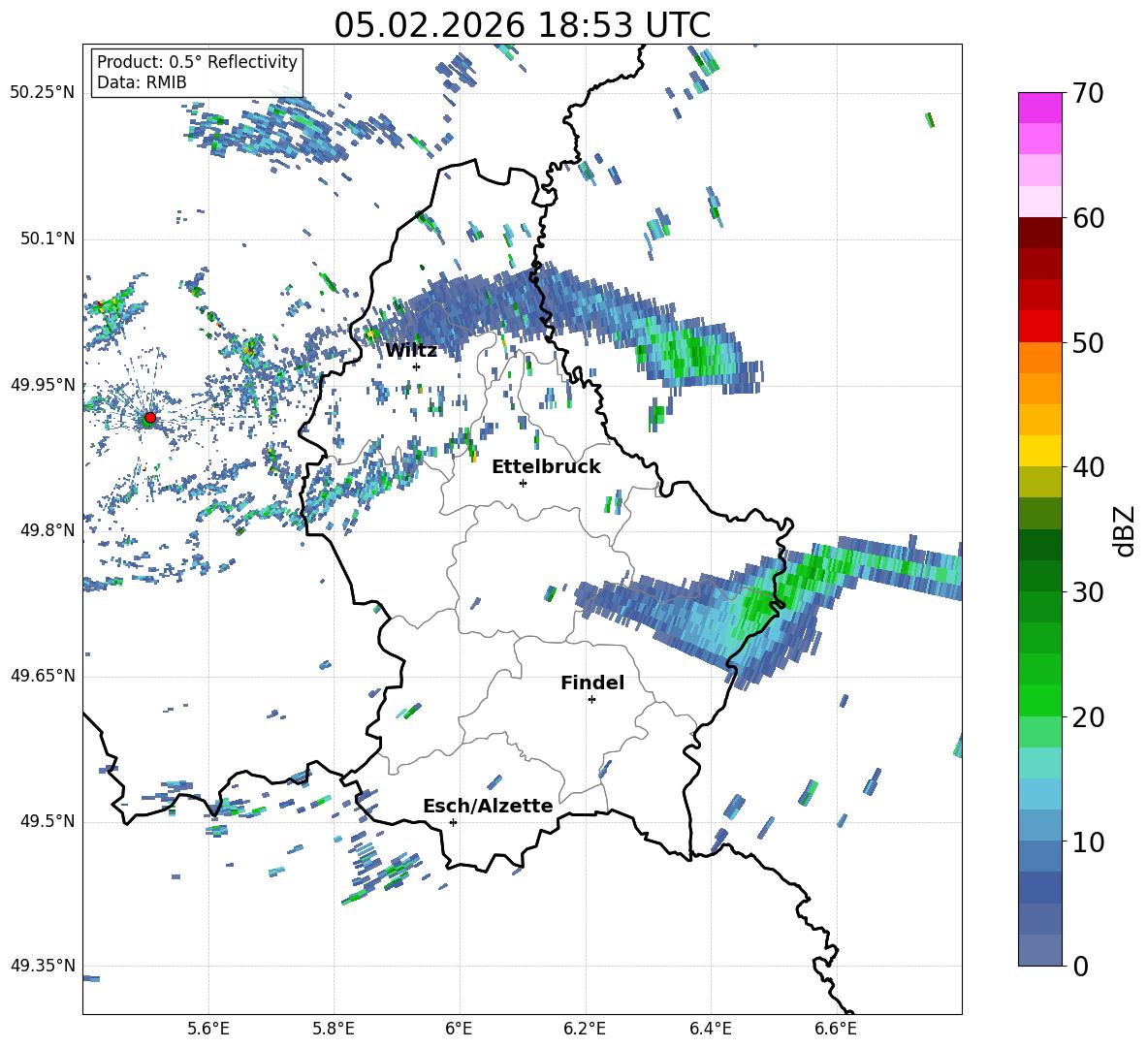Click the 49.95°N latitude label
Image resolution: width=1148 pixels, height=1048 pixels.
43,385
